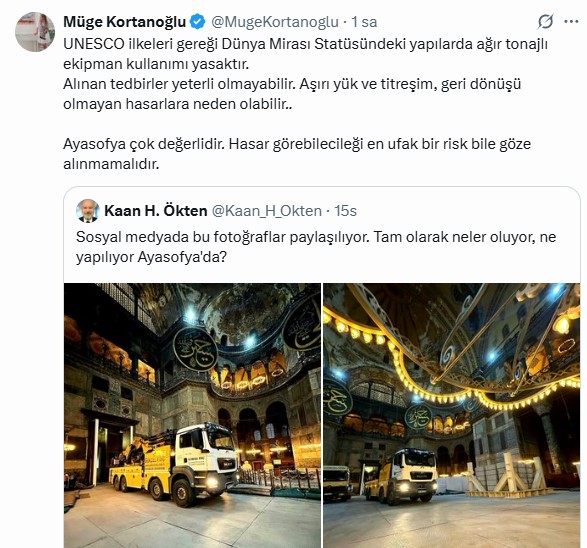Open the @MugeKortanoglu handle link

pos(275,22)
